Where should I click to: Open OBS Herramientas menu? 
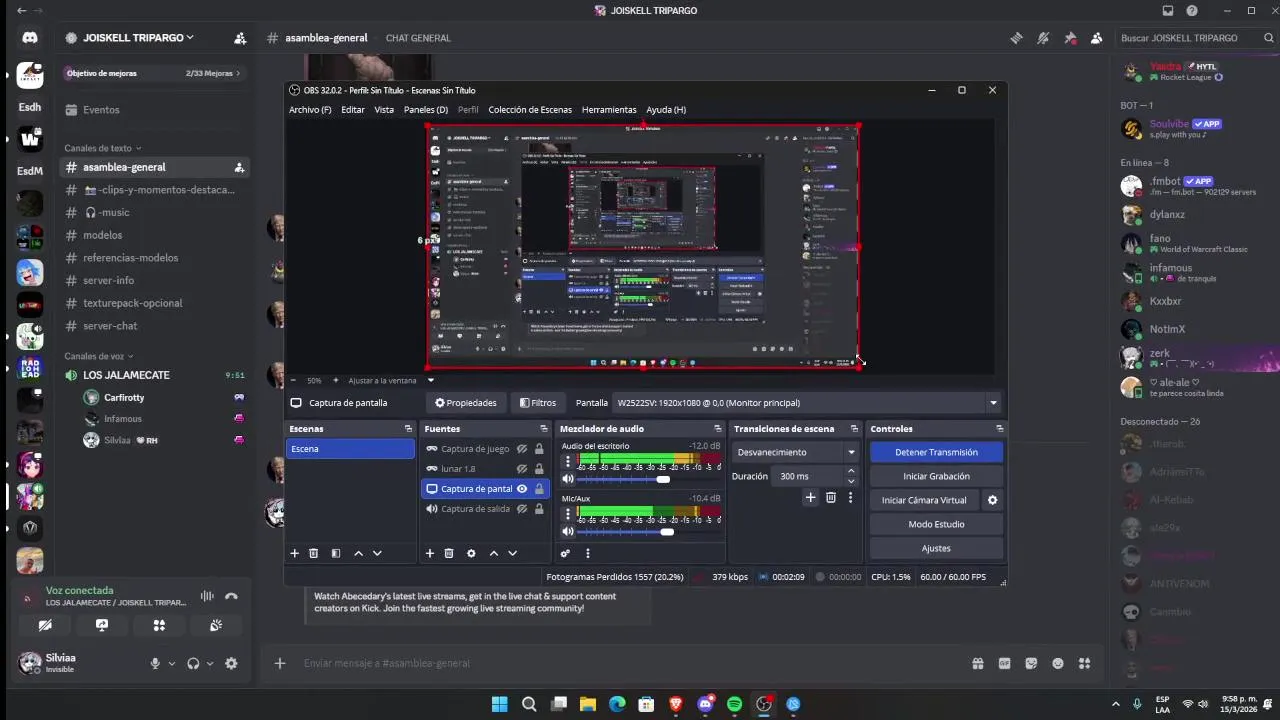click(609, 110)
